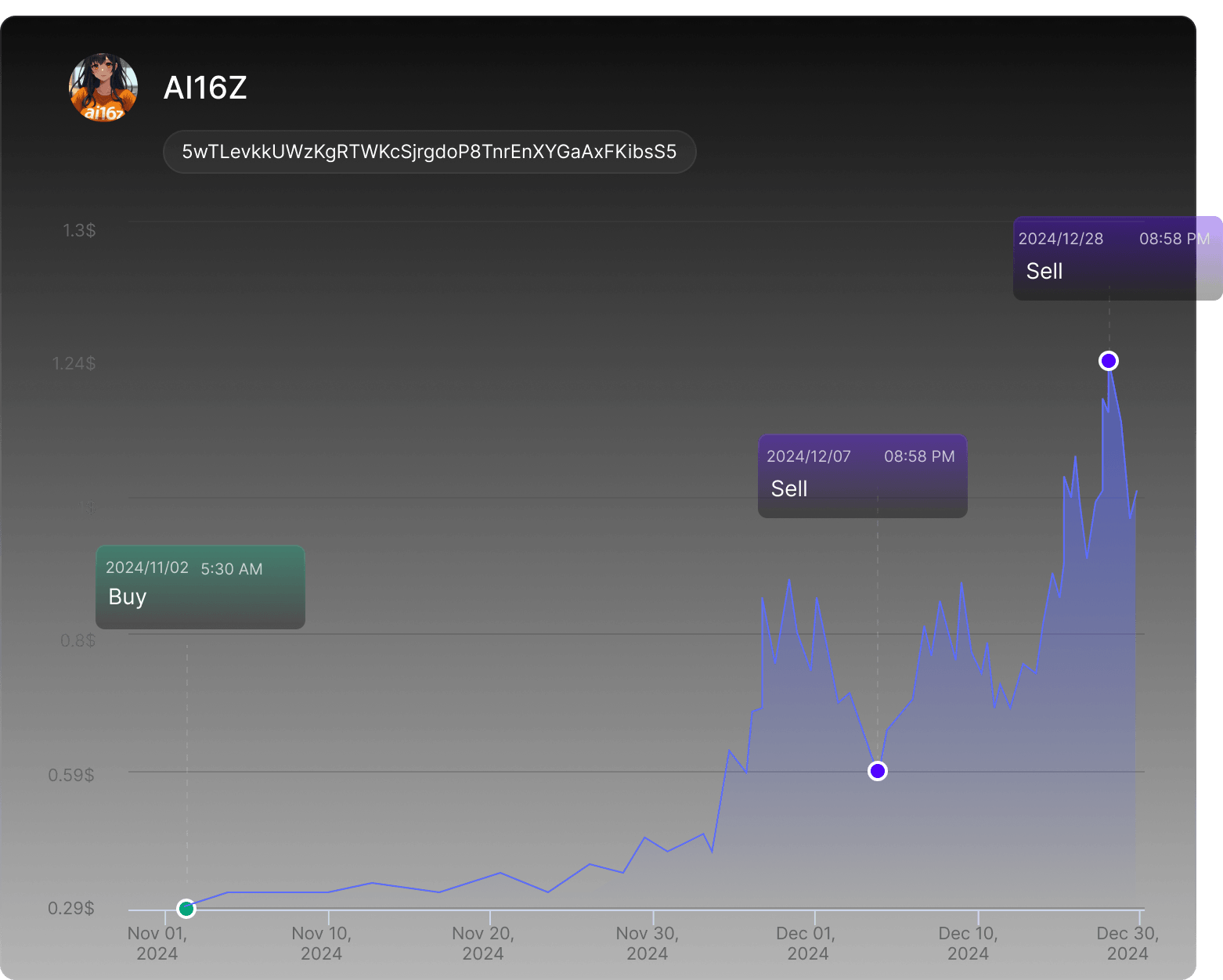Click the Dec 10, 2024 axis label

(x=968, y=943)
